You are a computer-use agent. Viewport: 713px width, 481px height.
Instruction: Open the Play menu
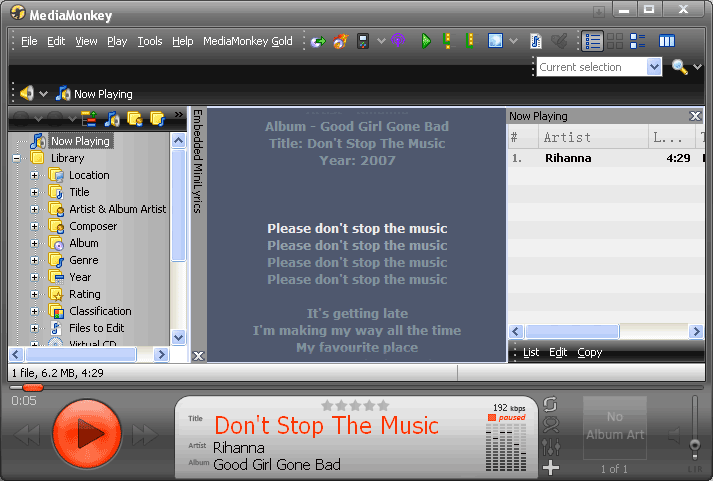(x=117, y=41)
